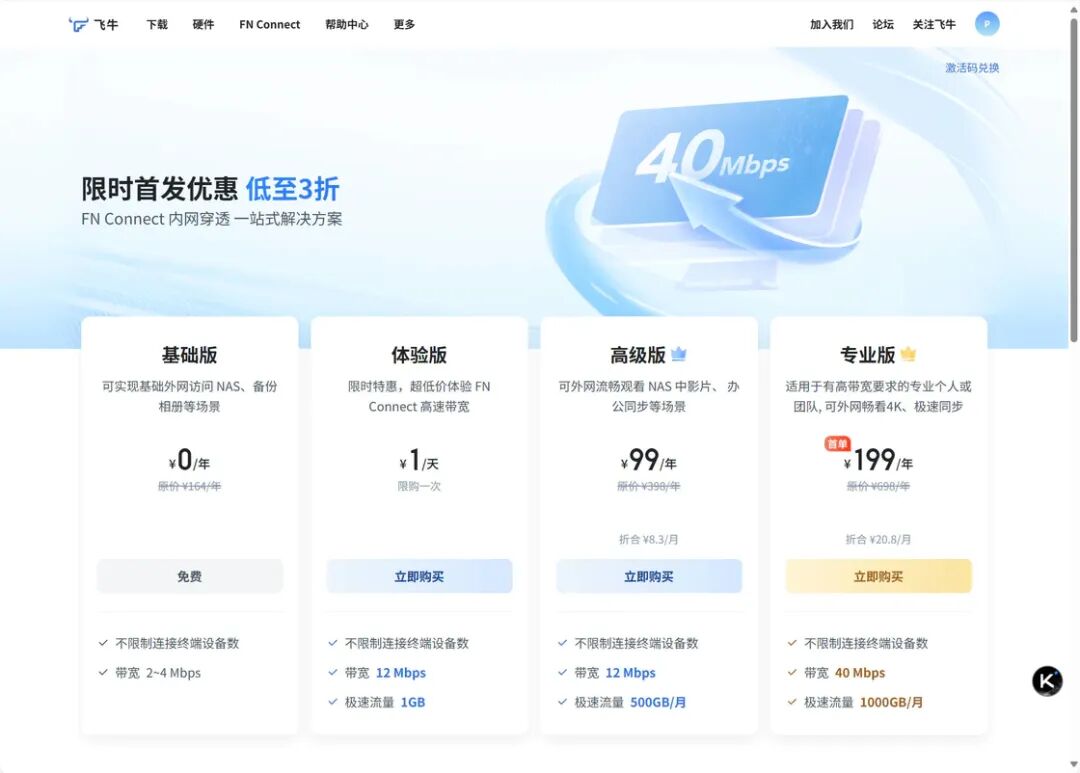
Task: Click the 折合 ¥8.3/月 text
Action: (x=649, y=539)
